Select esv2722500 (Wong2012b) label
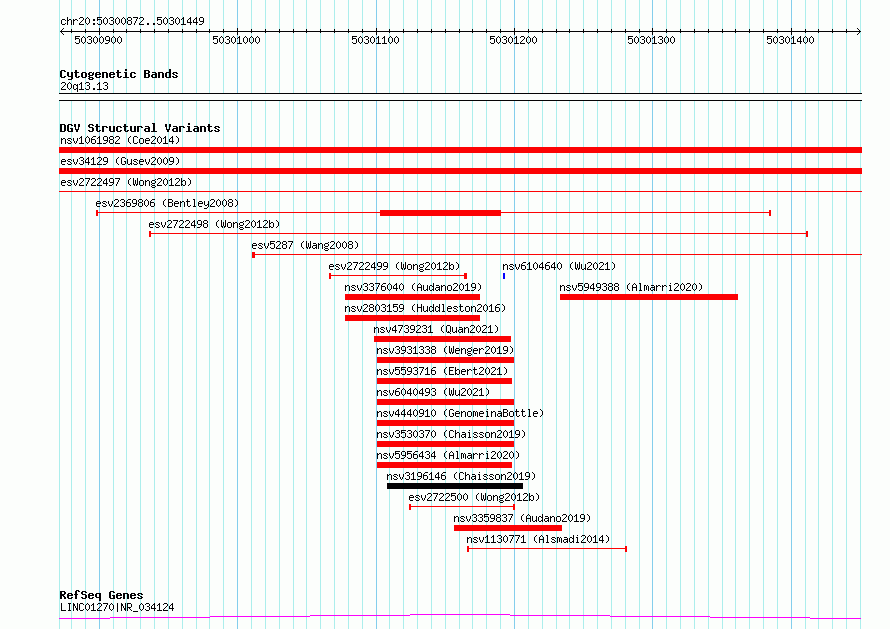 coord(474,497)
